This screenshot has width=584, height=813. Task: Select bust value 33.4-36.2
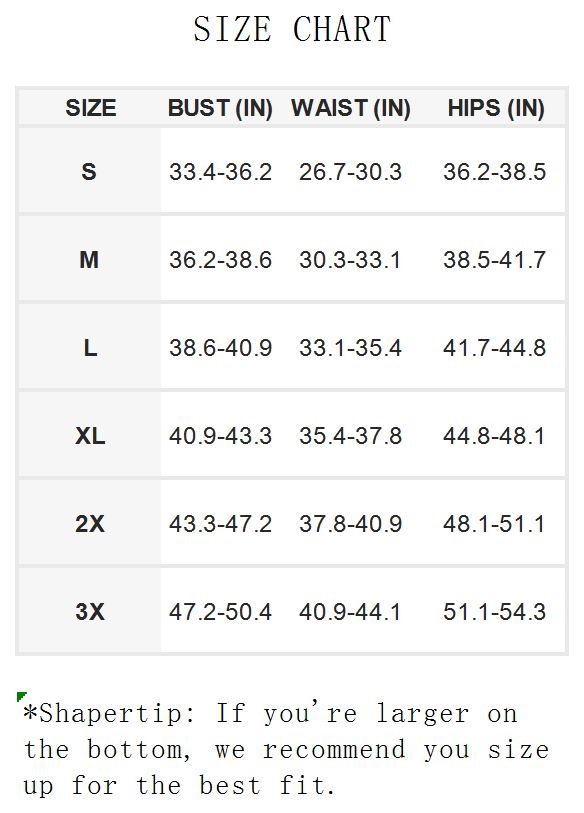coord(220,172)
